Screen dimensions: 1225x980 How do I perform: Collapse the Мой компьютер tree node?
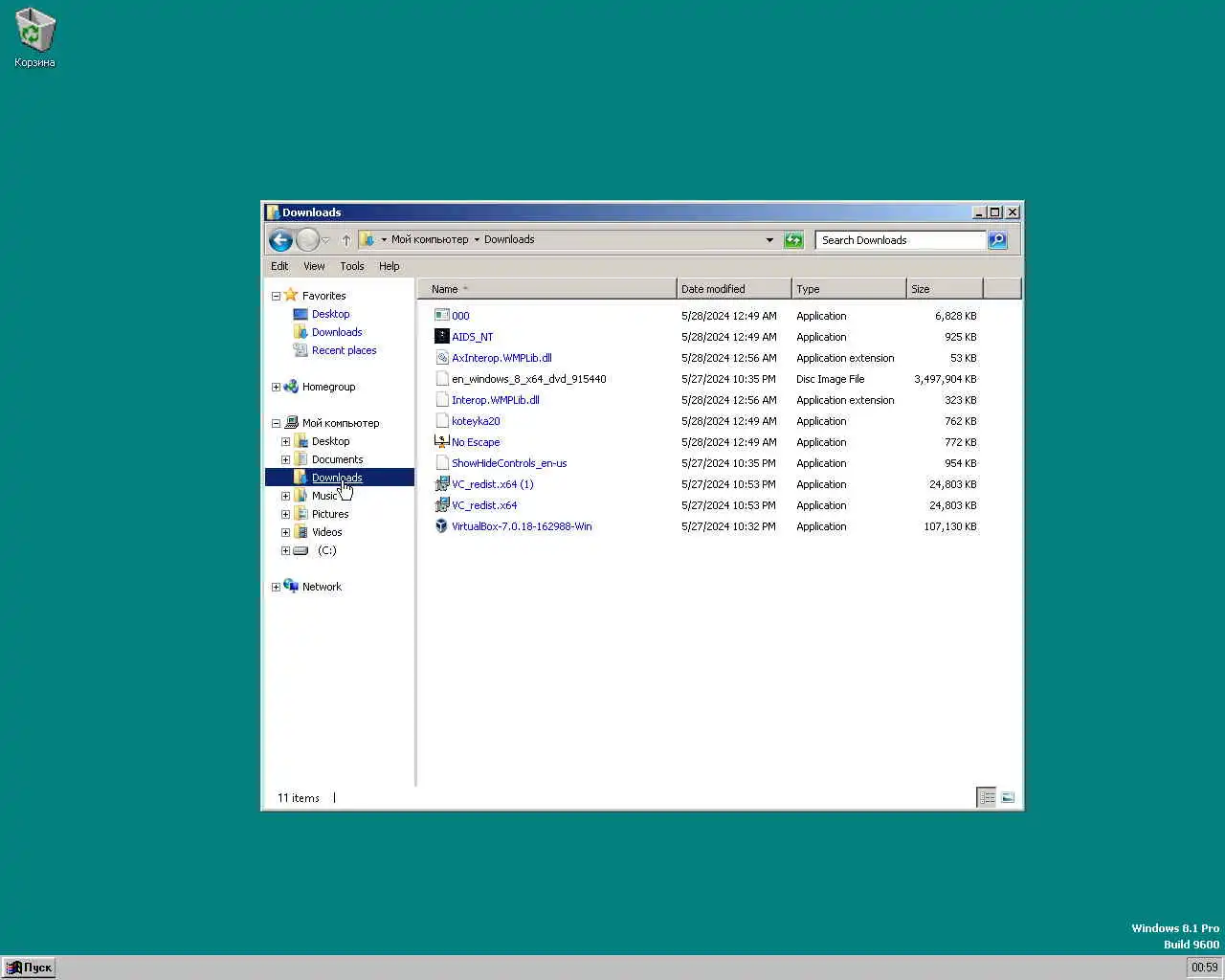pos(276,423)
